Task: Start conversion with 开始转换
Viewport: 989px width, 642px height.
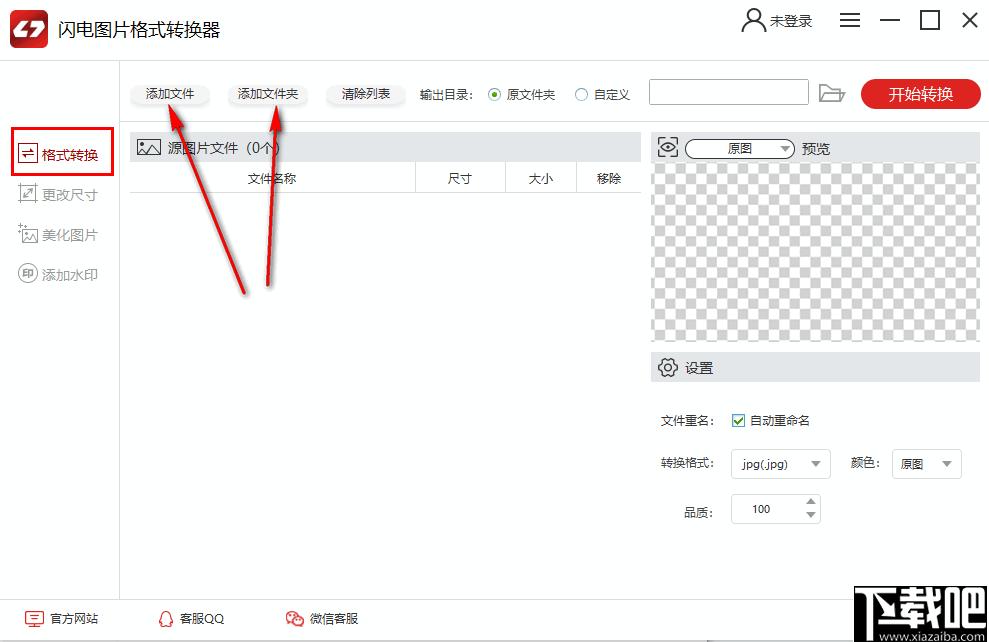Action: tap(920, 94)
